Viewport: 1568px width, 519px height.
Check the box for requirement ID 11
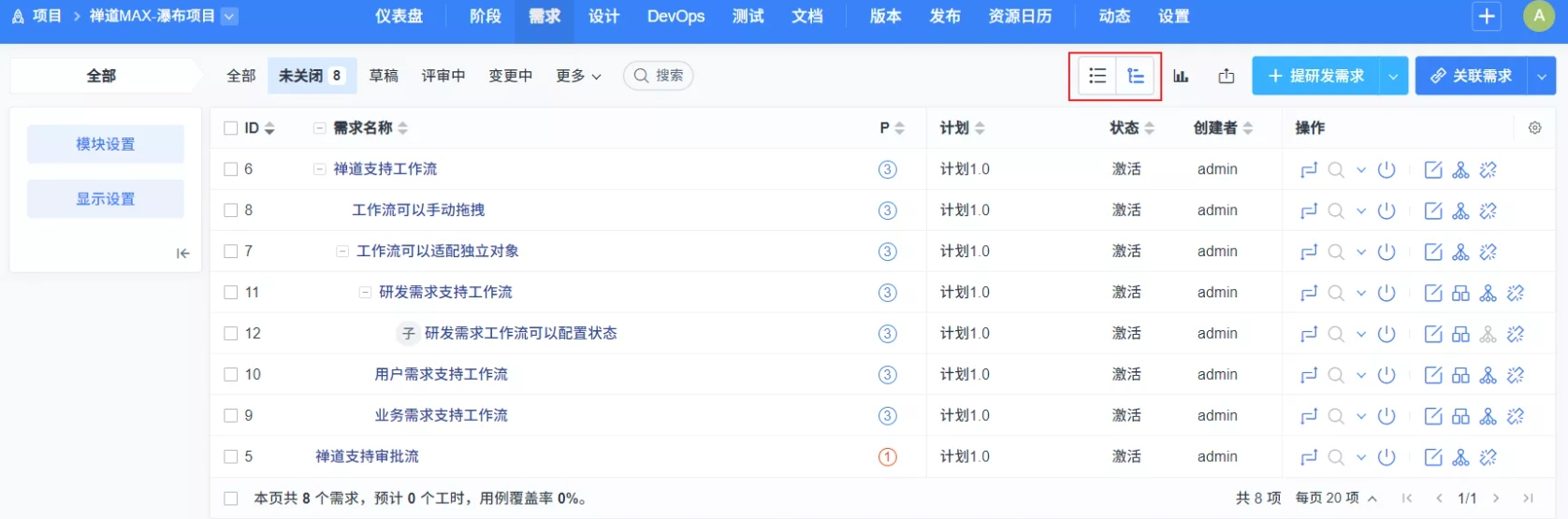point(231,293)
